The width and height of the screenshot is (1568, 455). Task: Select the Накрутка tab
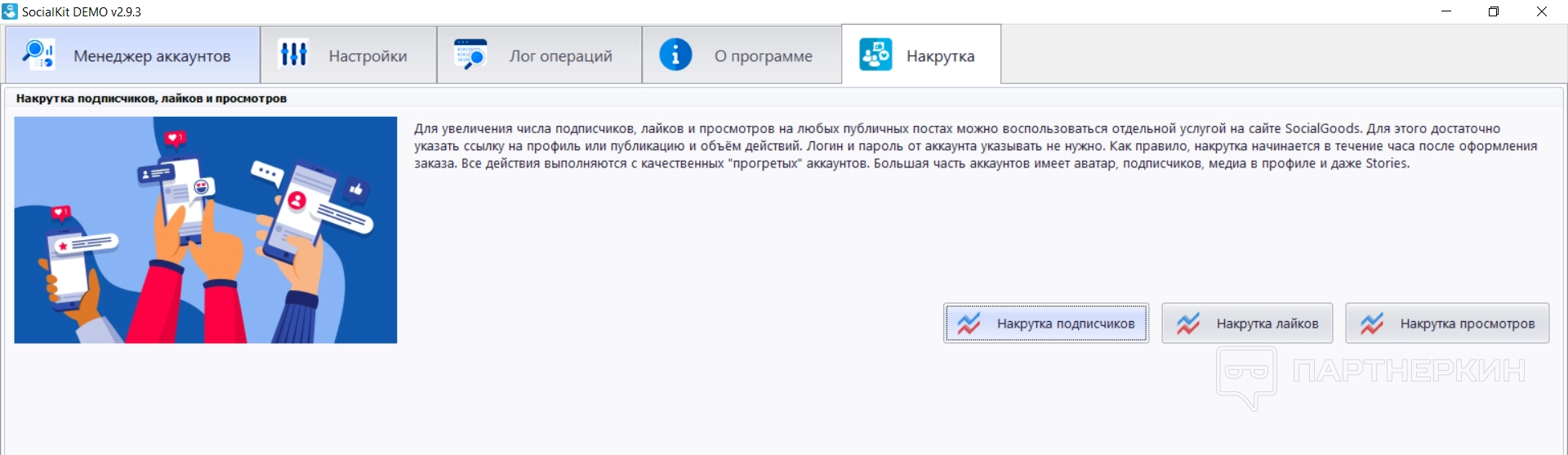pyautogui.click(x=940, y=56)
